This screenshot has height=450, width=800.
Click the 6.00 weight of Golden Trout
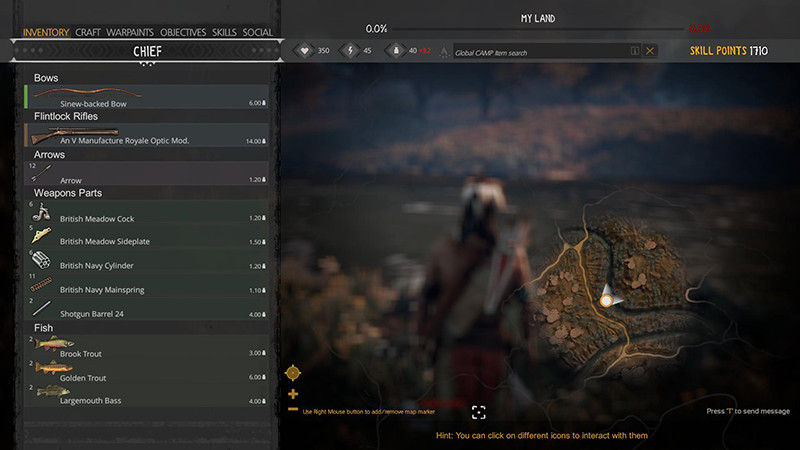click(257, 377)
